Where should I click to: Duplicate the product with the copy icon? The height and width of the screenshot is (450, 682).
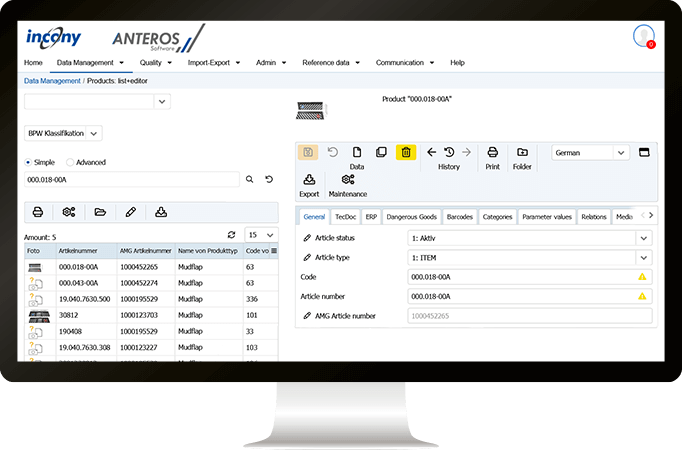(x=381, y=152)
